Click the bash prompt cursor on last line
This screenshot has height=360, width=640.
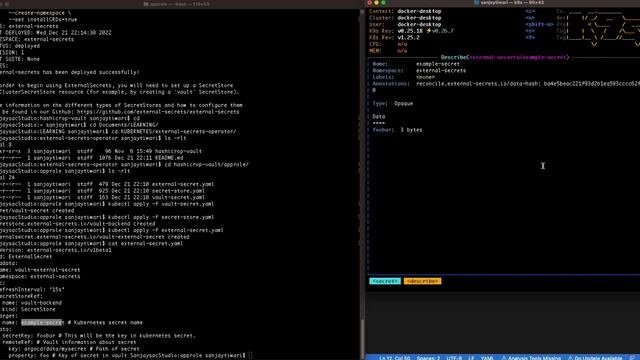coord(250,356)
